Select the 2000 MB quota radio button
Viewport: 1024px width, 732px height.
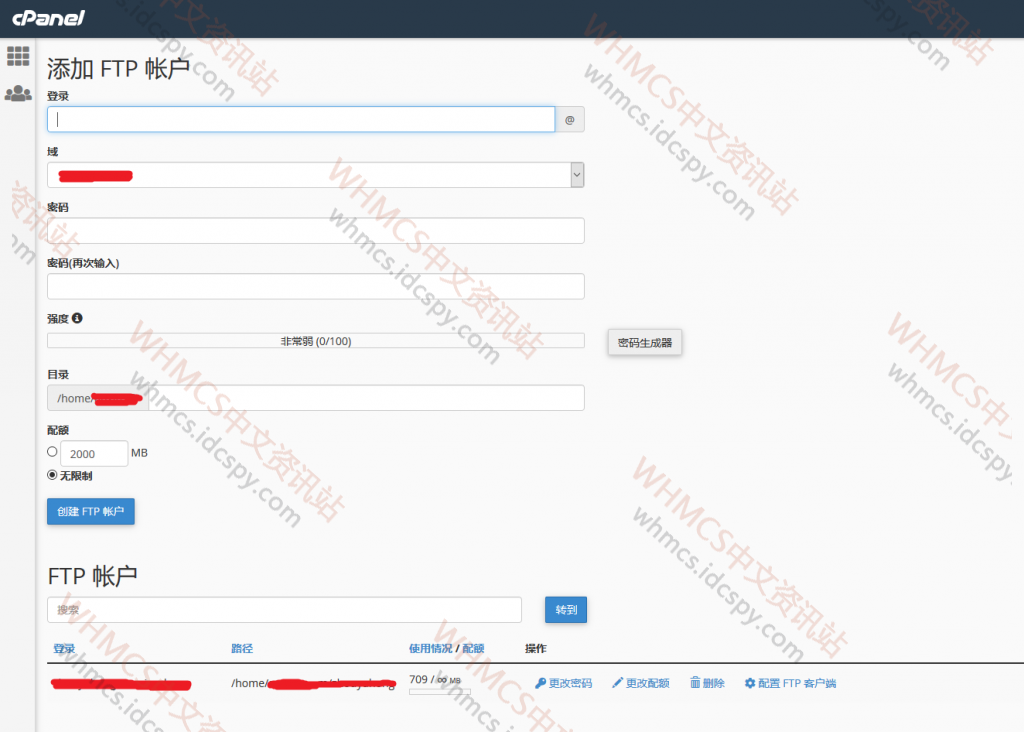(52, 451)
